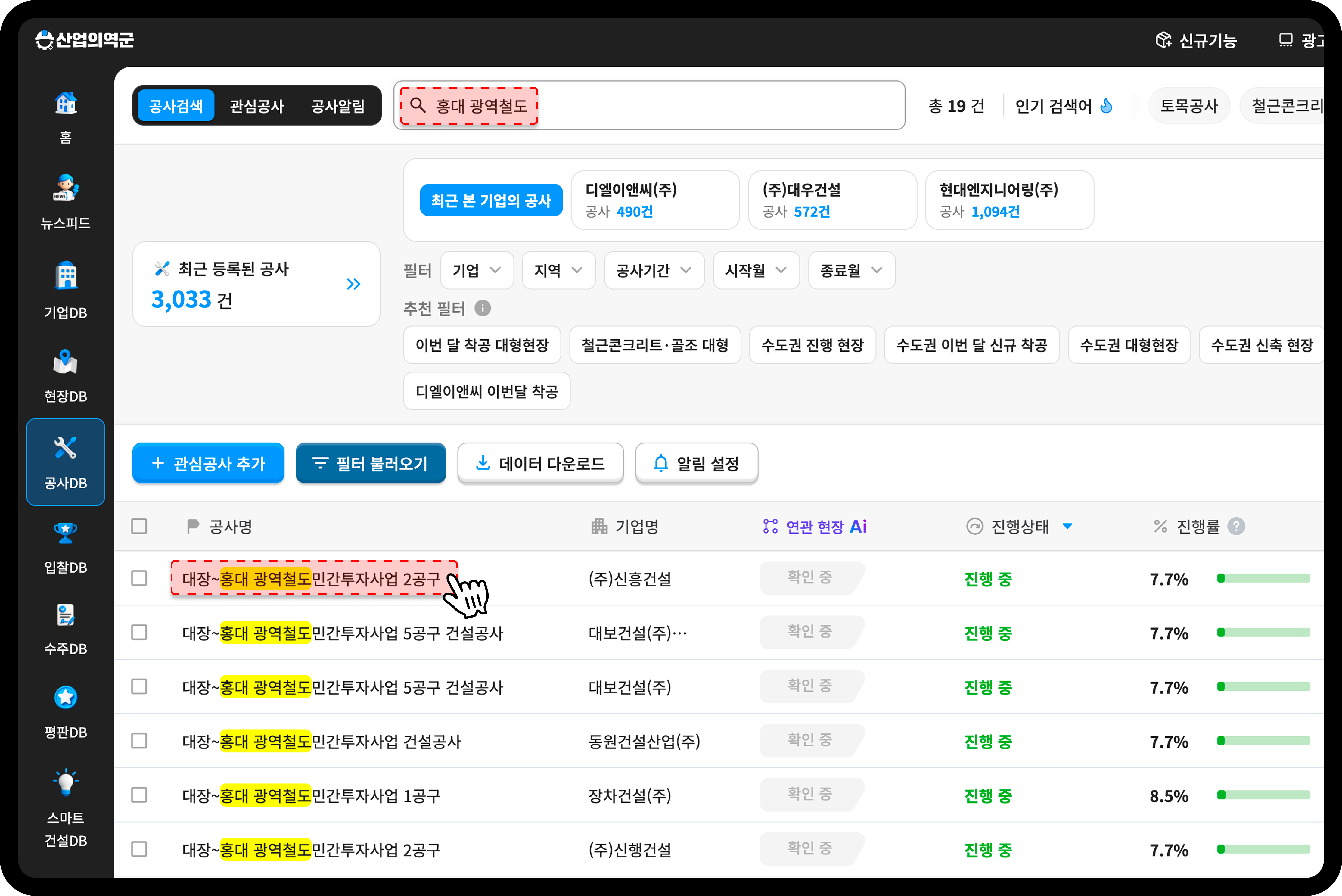Check the (주)신흥건설 row checkbox
The width and height of the screenshot is (1342, 896).
pyautogui.click(x=139, y=578)
